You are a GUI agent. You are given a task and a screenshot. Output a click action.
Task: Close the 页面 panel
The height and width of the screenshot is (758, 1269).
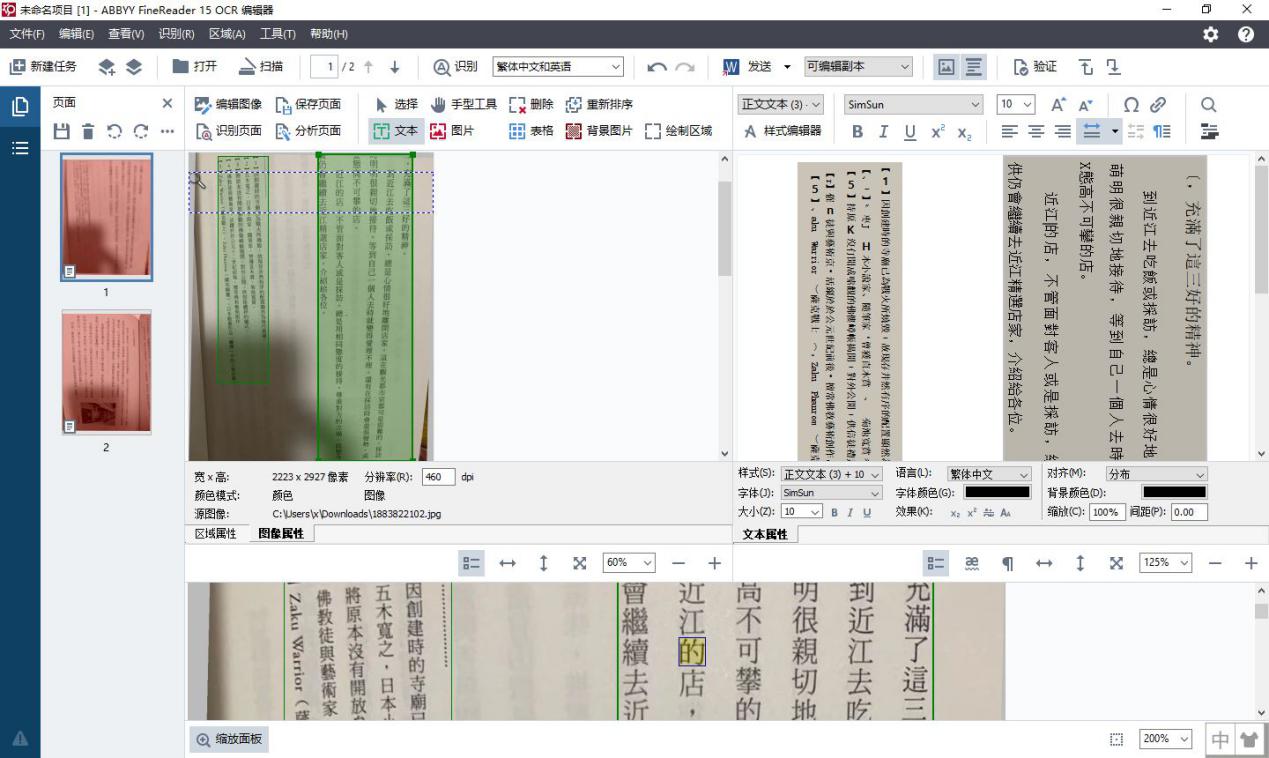pyautogui.click(x=167, y=103)
